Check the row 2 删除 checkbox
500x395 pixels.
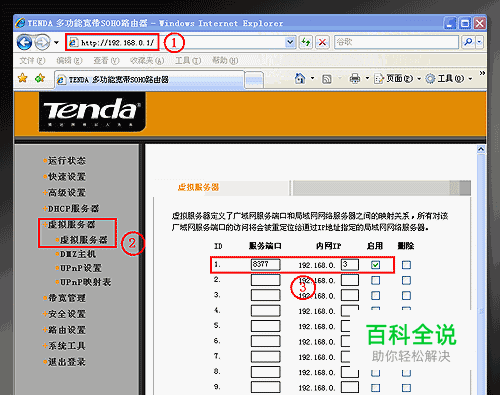click(x=406, y=280)
